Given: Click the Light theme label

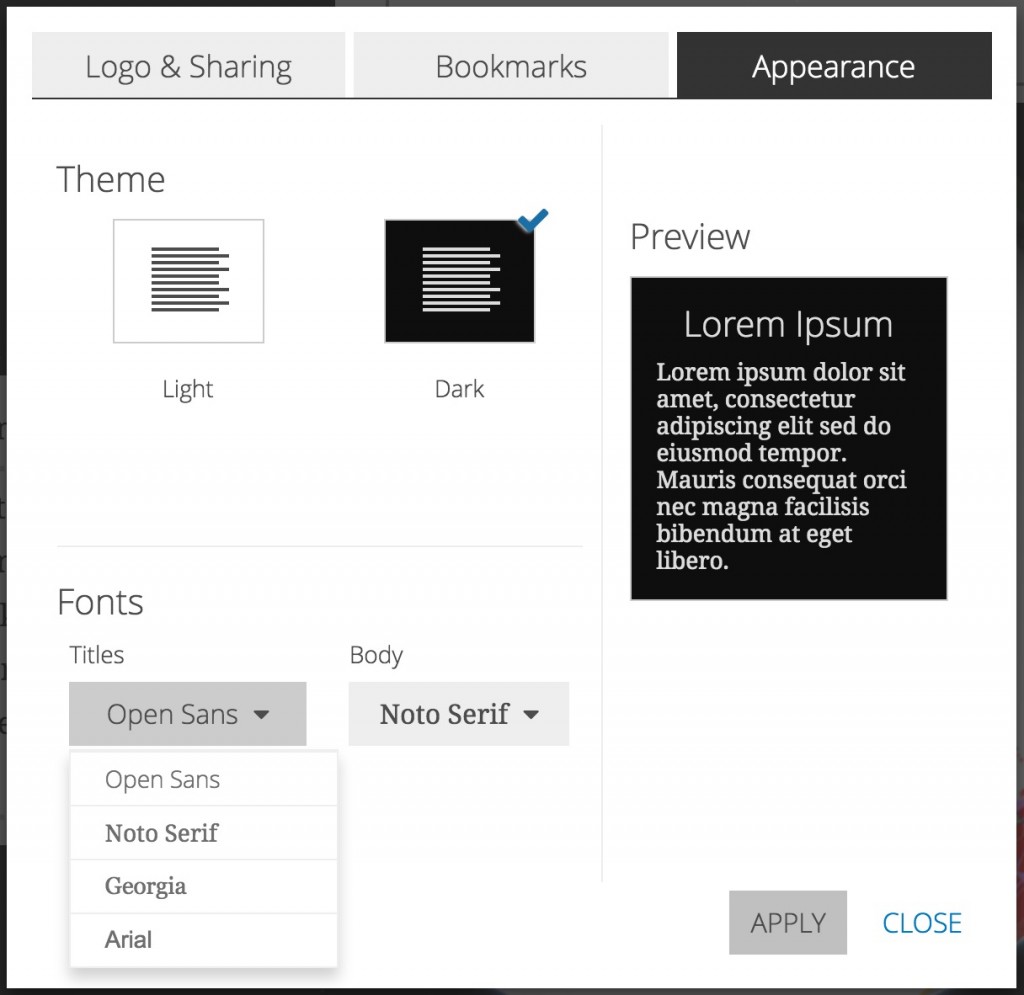Looking at the screenshot, I should pos(188,389).
